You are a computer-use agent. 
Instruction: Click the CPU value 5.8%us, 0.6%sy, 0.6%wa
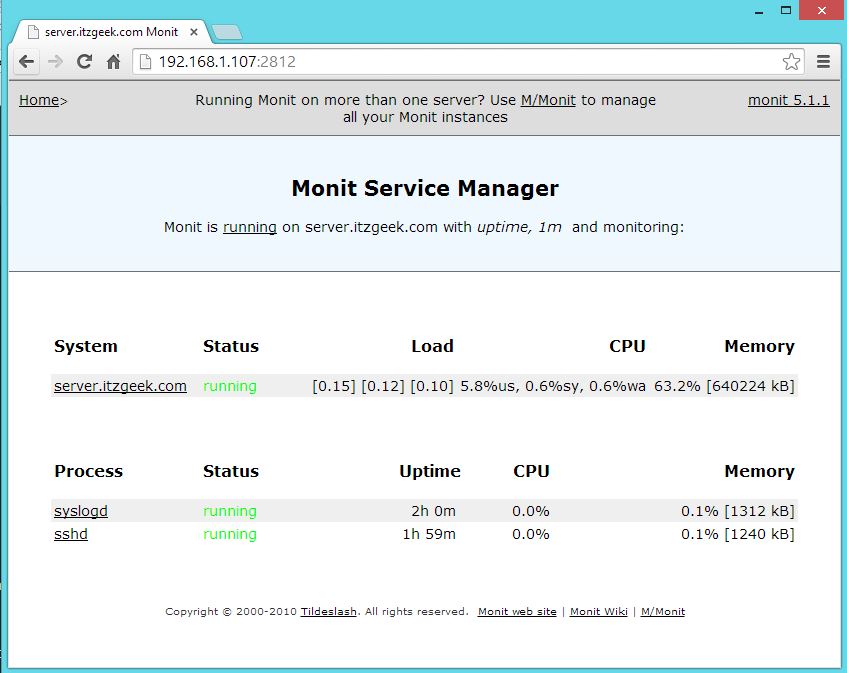(553, 386)
